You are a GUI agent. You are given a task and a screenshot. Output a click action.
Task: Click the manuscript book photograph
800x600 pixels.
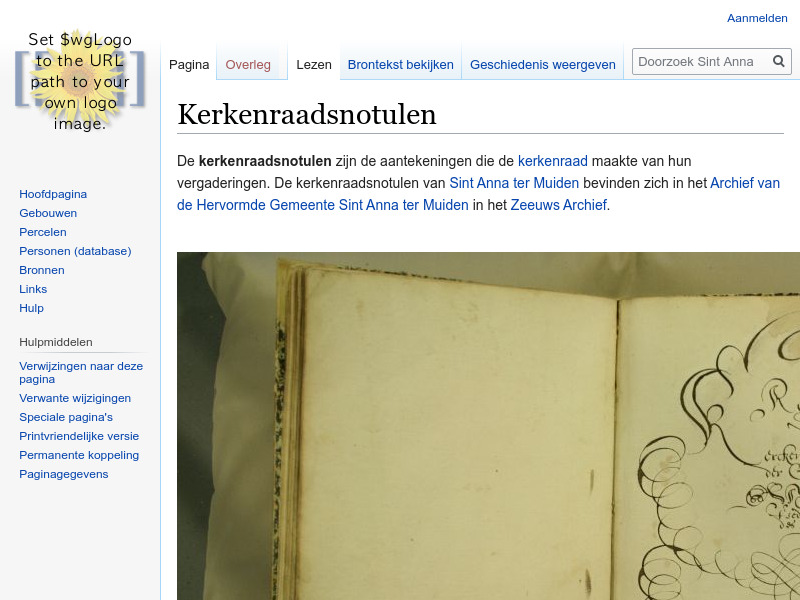pos(488,425)
